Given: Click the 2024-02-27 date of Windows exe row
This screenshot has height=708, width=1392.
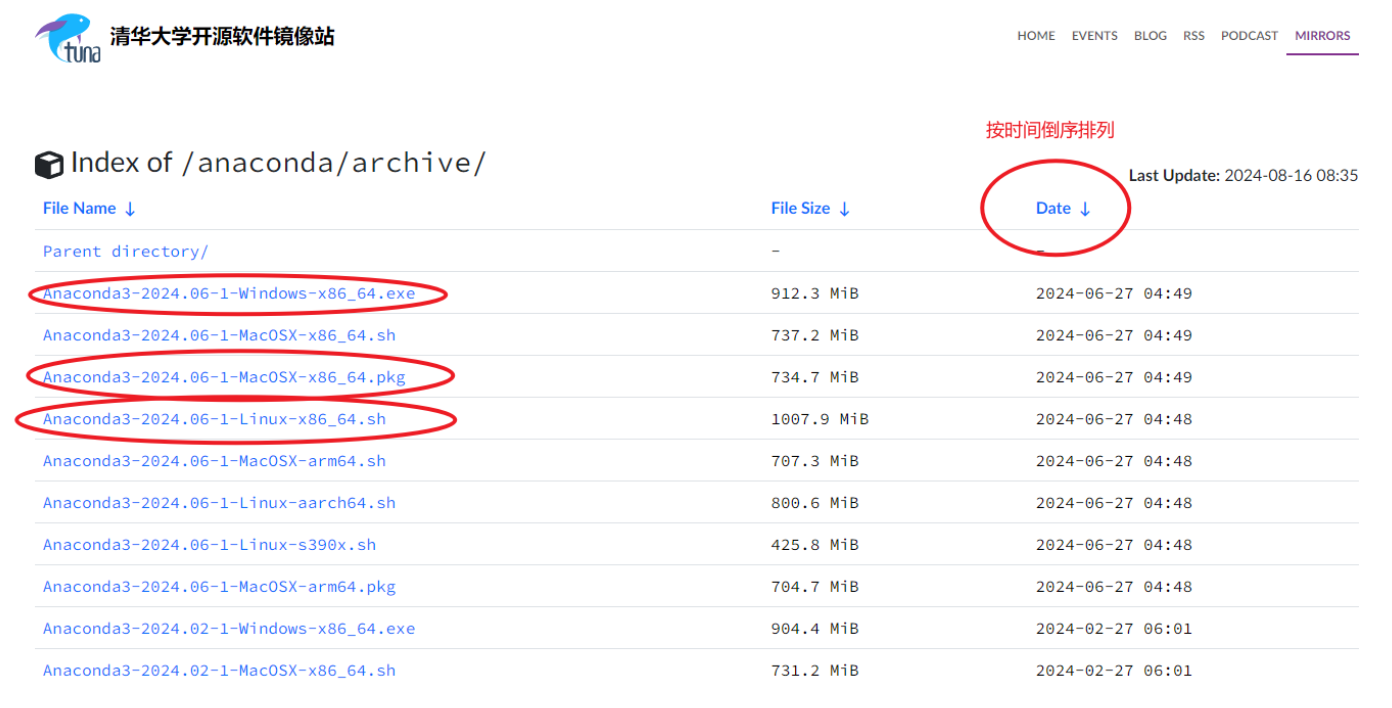Looking at the screenshot, I should click(x=1114, y=630).
